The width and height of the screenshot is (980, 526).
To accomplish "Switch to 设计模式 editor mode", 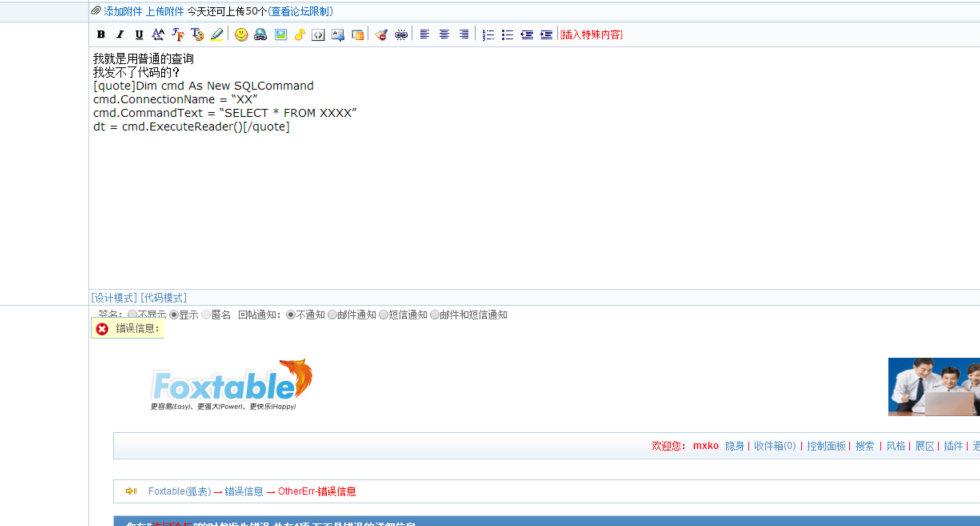I will coord(113,298).
